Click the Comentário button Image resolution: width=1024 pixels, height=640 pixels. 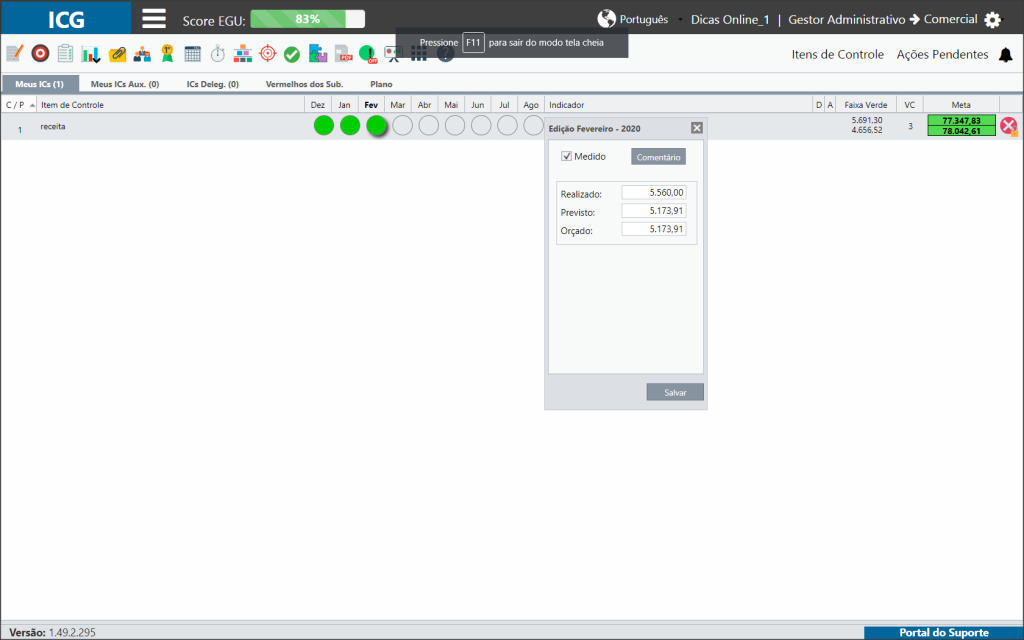[658, 157]
